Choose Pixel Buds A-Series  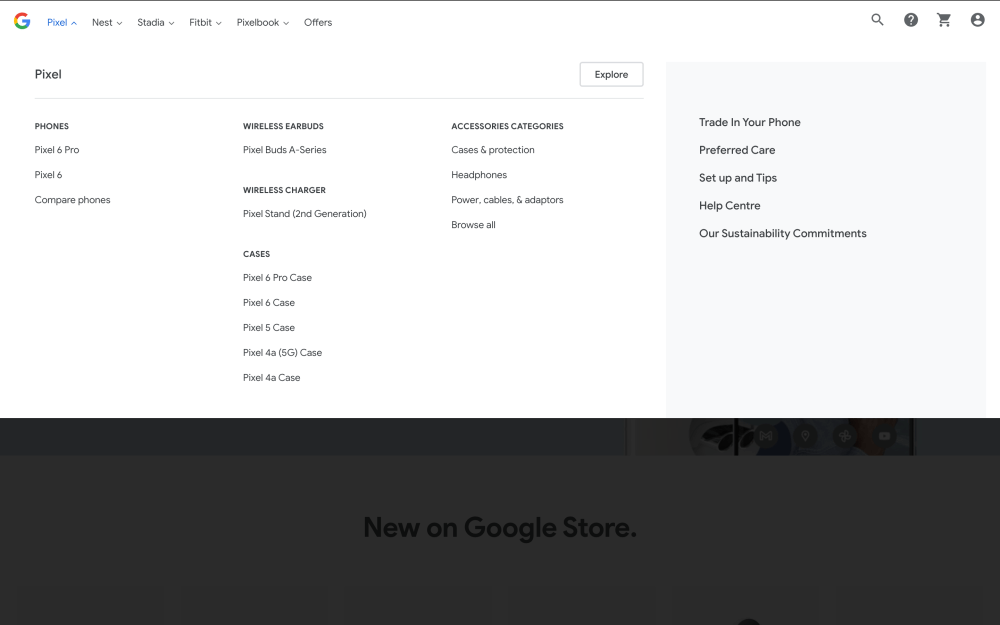click(x=284, y=150)
